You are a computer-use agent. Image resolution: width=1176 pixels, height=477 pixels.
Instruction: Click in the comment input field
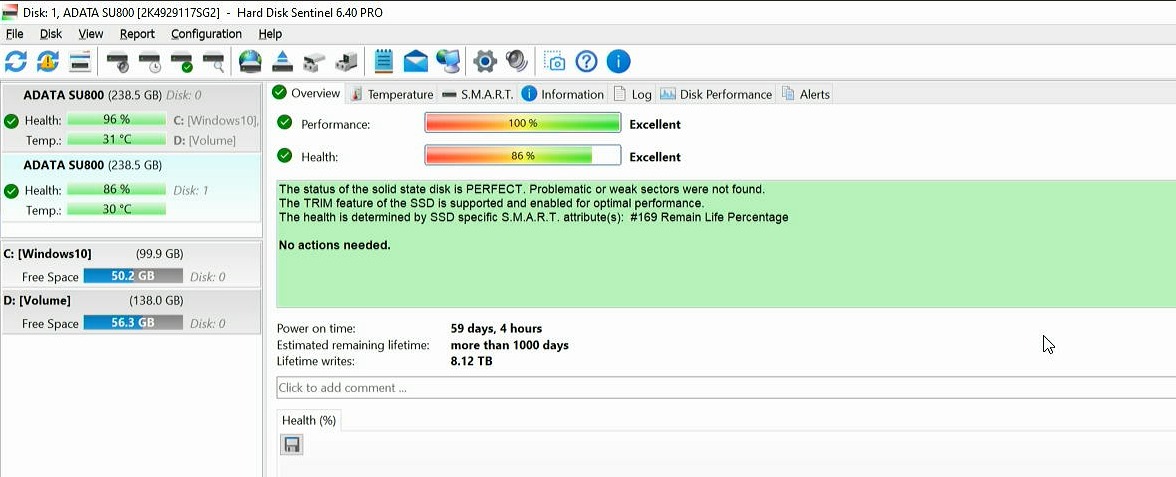[x=726, y=388]
